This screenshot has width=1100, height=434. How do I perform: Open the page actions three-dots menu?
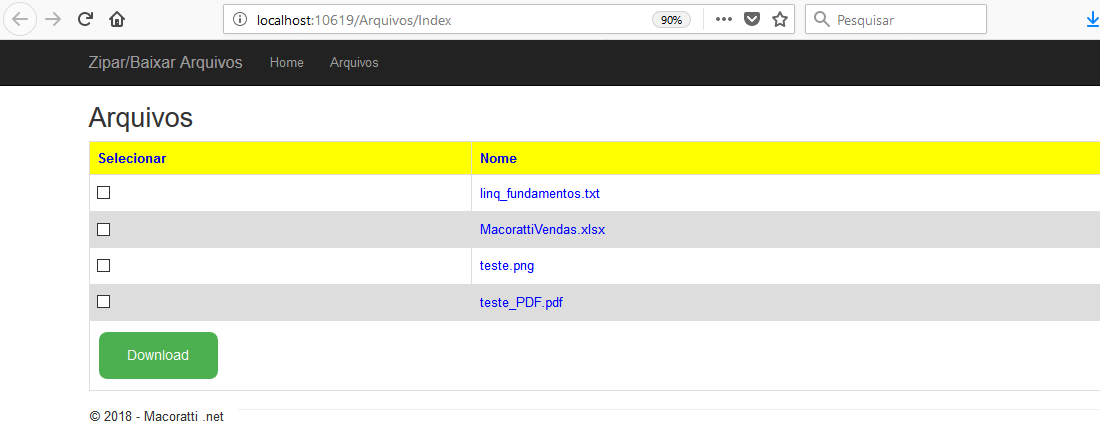click(723, 20)
